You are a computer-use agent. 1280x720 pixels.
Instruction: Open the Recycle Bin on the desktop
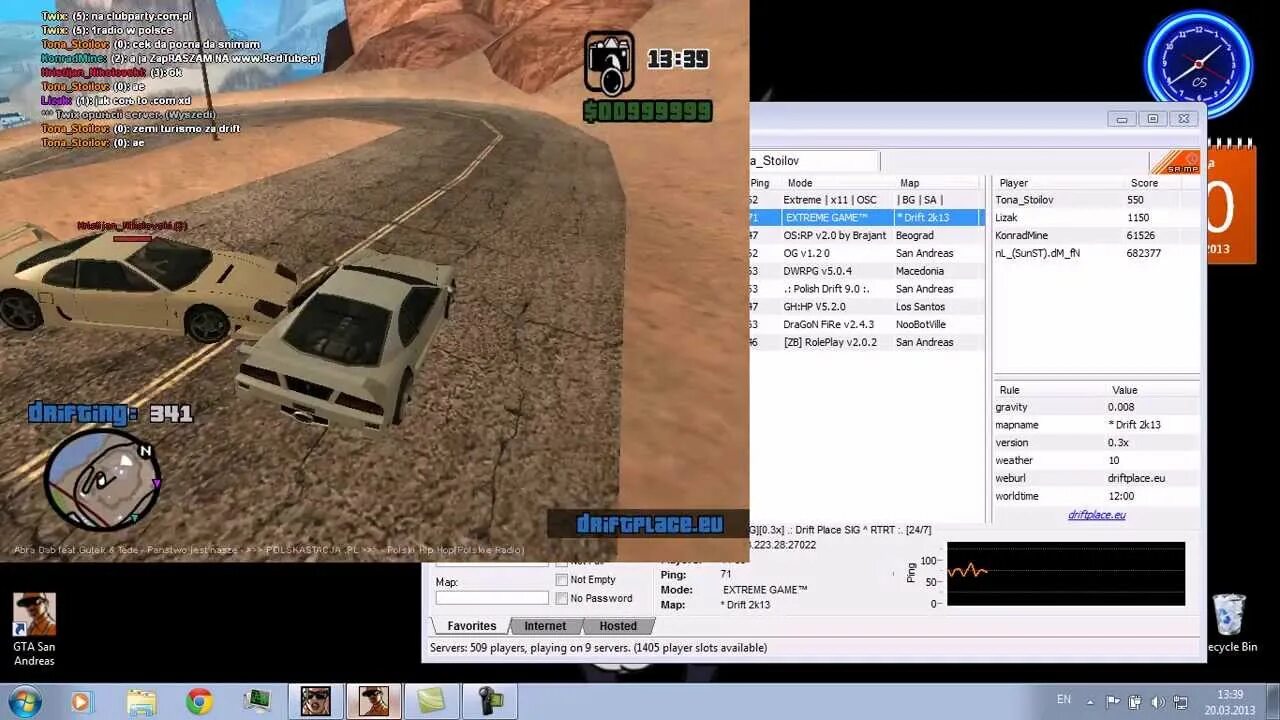click(1229, 624)
